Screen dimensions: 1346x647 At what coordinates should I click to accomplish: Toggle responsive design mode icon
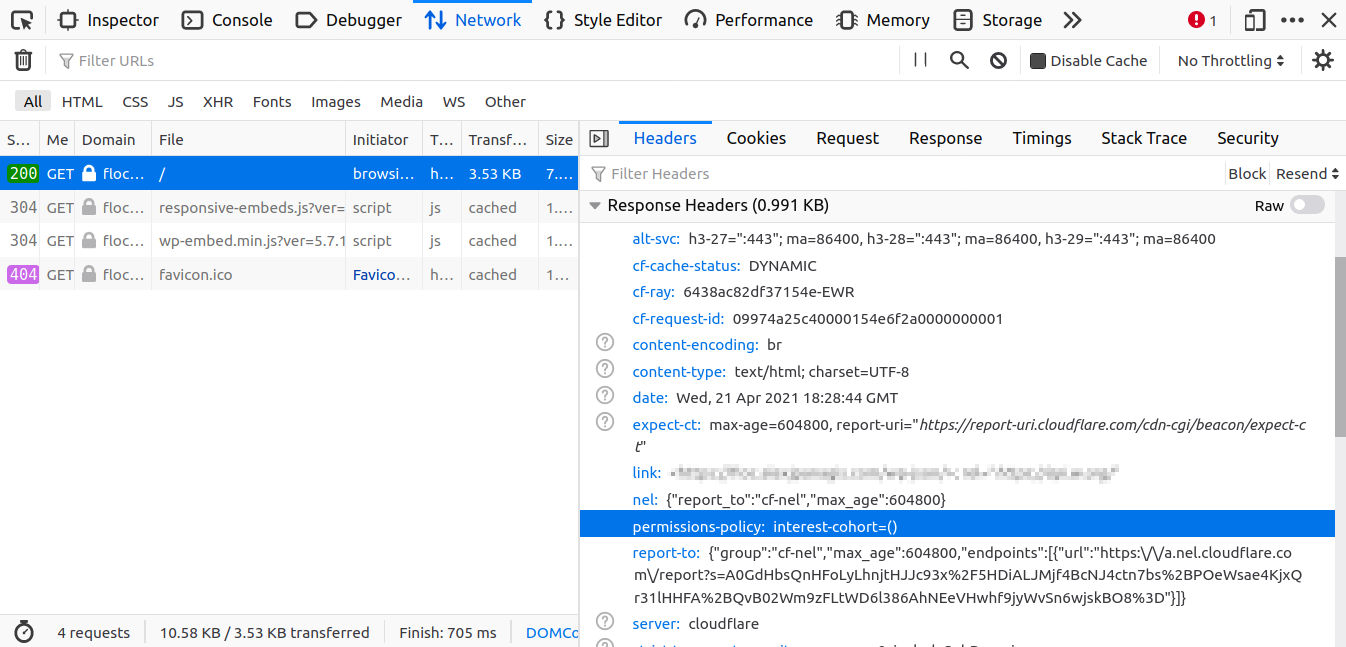tap(1254, 20)
